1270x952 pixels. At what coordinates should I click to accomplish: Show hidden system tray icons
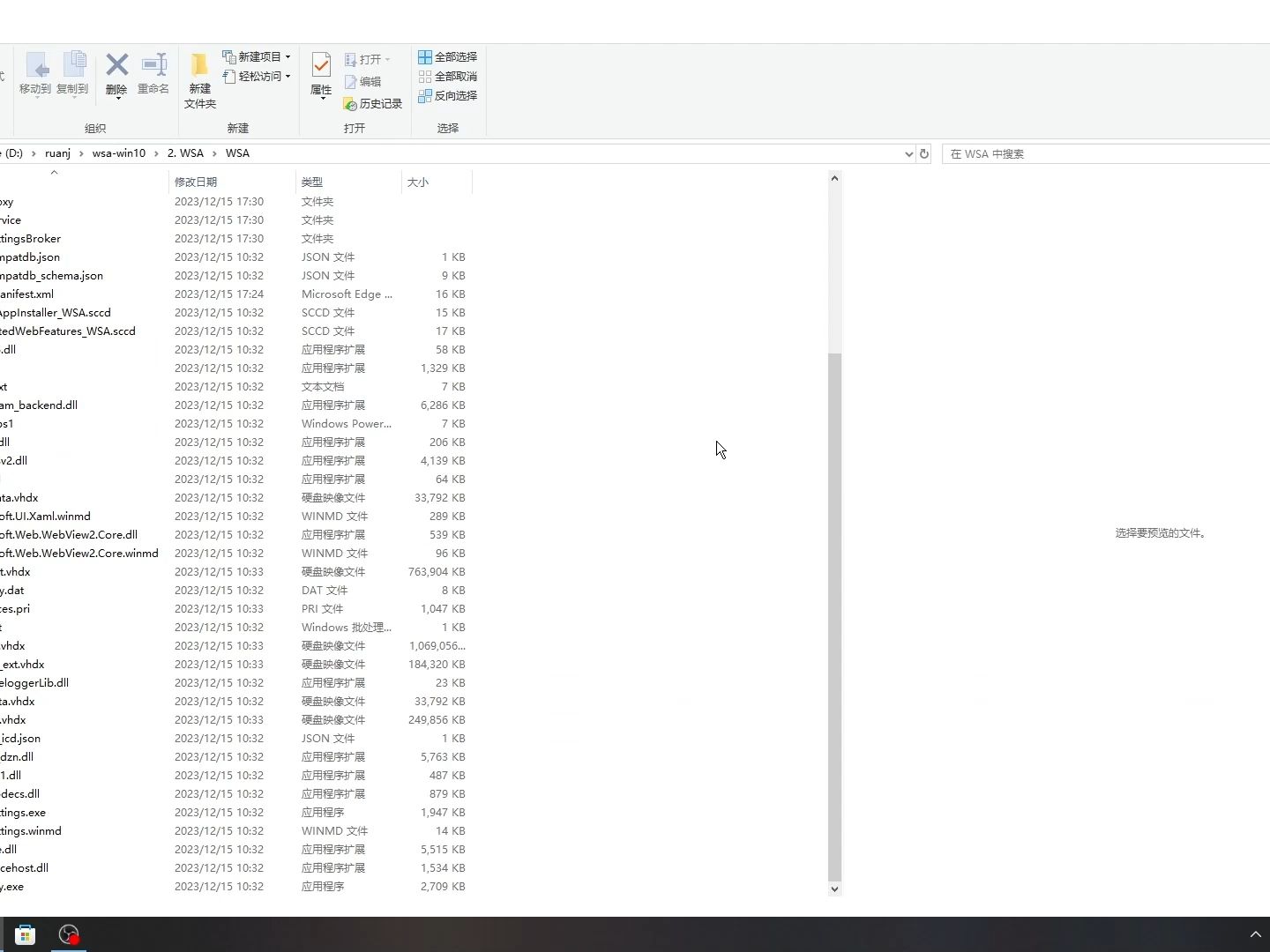click(1255, 934)
